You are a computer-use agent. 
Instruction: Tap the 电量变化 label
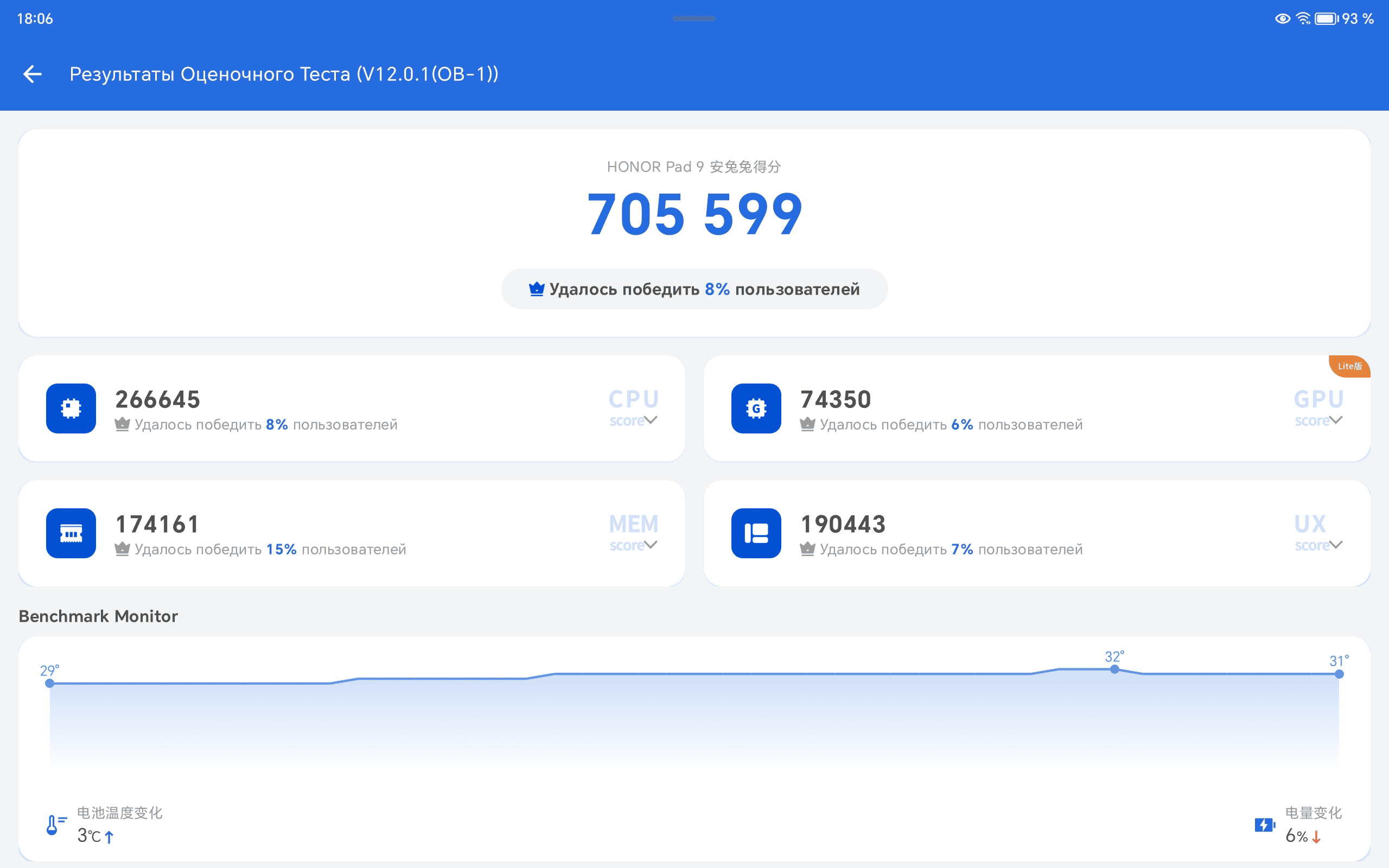1313,813
